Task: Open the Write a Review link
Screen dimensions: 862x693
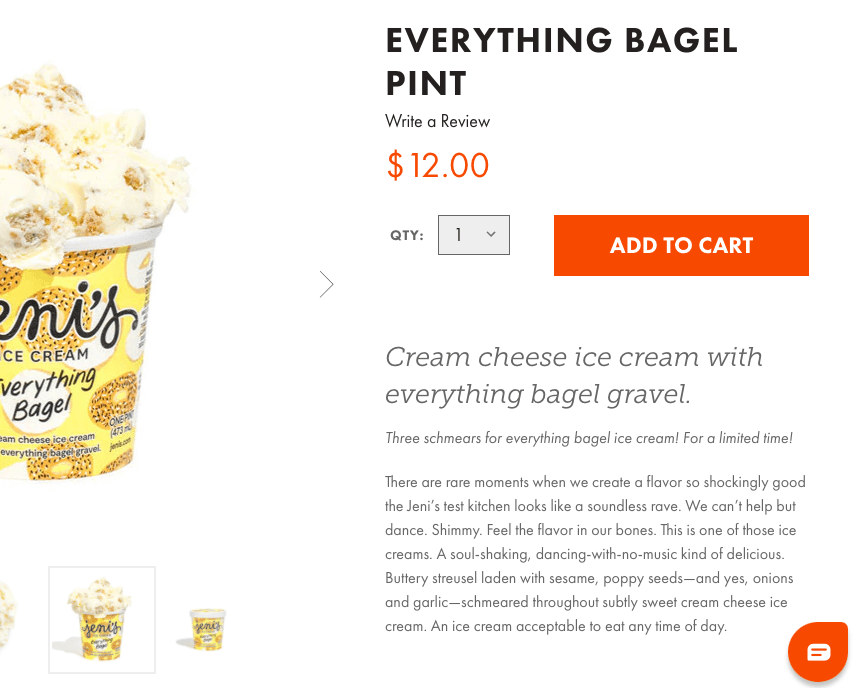Action: pyautogui.click(x=438, y=121)
